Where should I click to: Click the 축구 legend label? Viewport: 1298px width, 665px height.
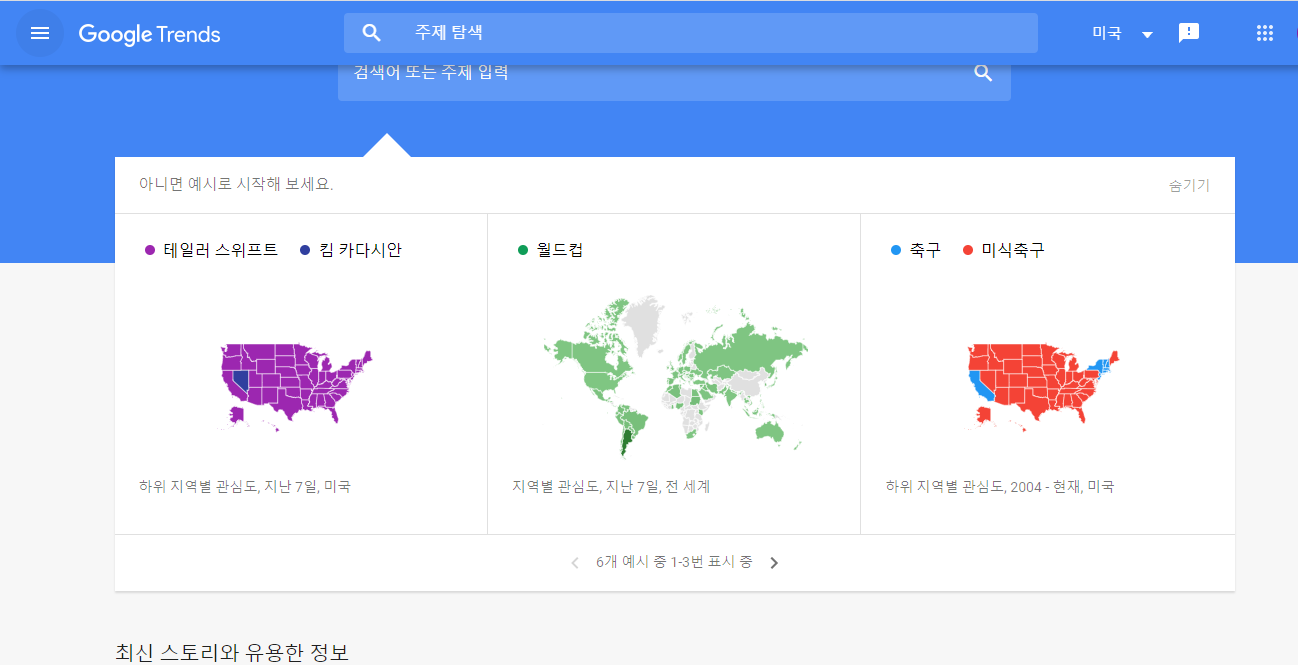(925, 250)
